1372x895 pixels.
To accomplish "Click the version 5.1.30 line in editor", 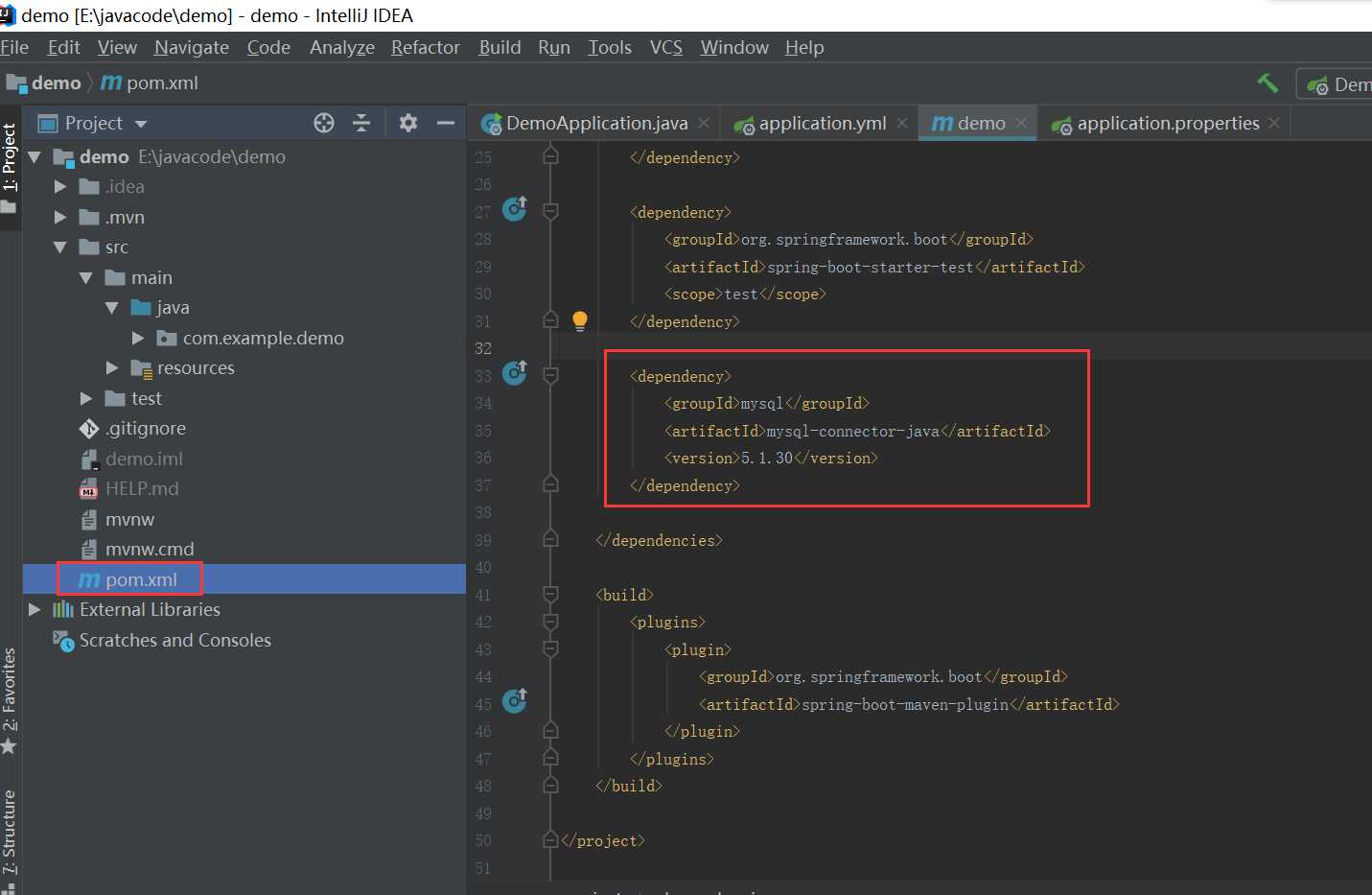I will (x=771, y=458).
